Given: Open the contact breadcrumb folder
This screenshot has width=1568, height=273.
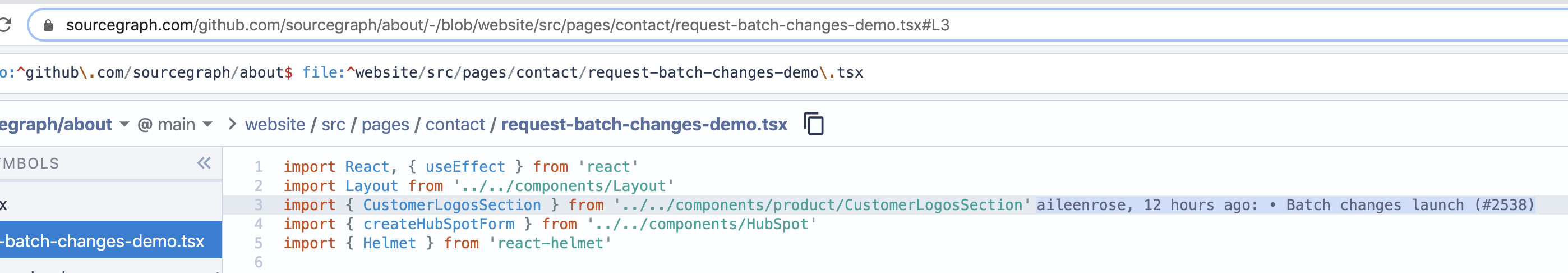Looking at the screenshot, I should point(455,124).
